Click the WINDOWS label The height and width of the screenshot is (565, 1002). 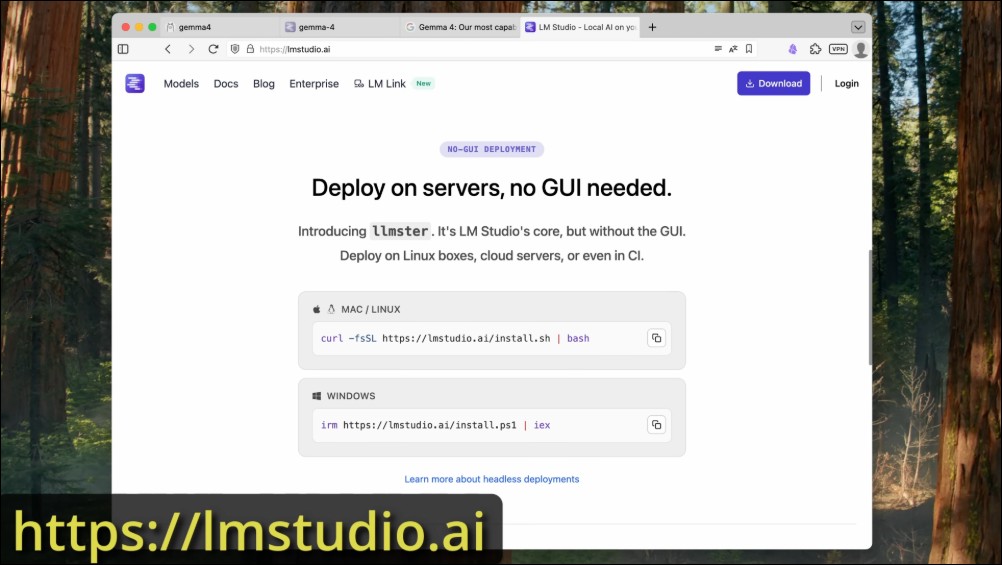351,396
